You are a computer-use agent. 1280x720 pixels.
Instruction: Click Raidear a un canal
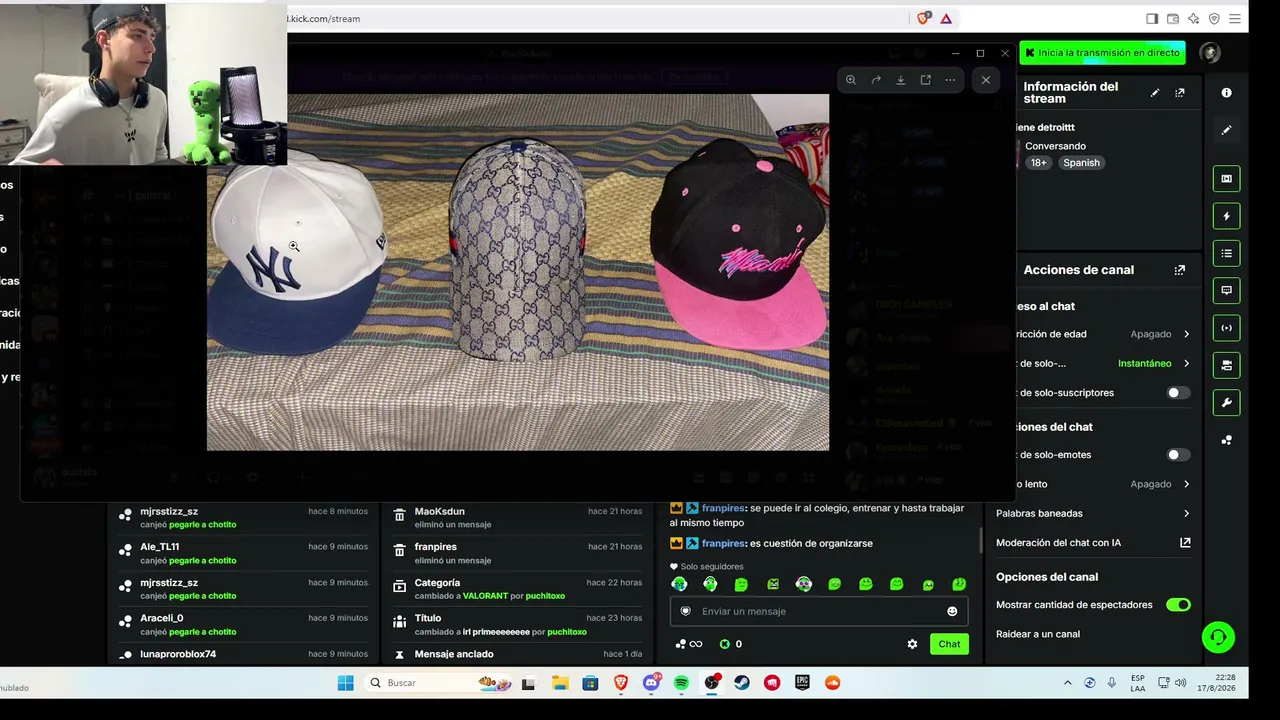point(1038,634)
